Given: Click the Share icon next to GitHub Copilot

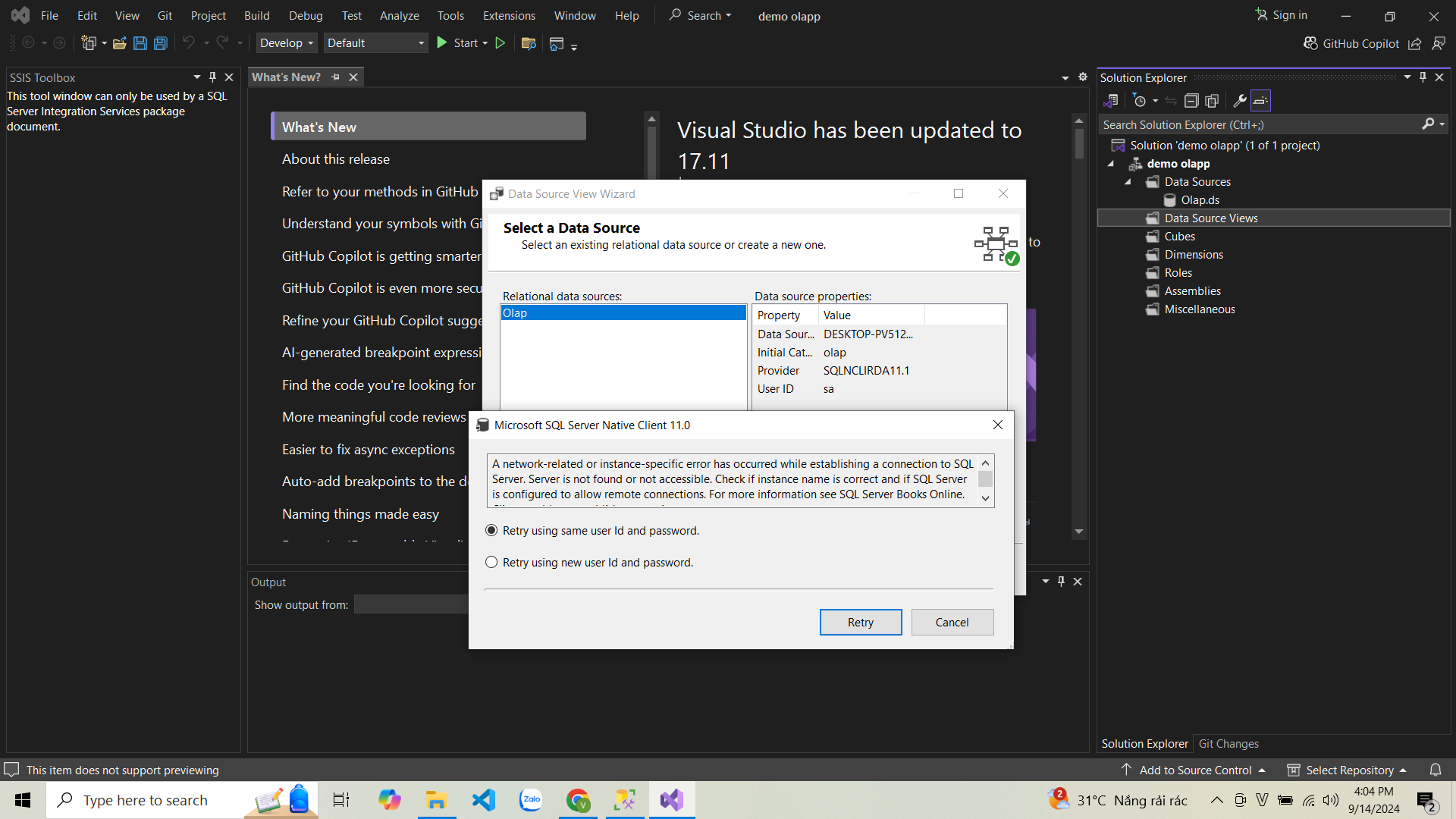Looking at the screenshot, I should [1414, 43].
